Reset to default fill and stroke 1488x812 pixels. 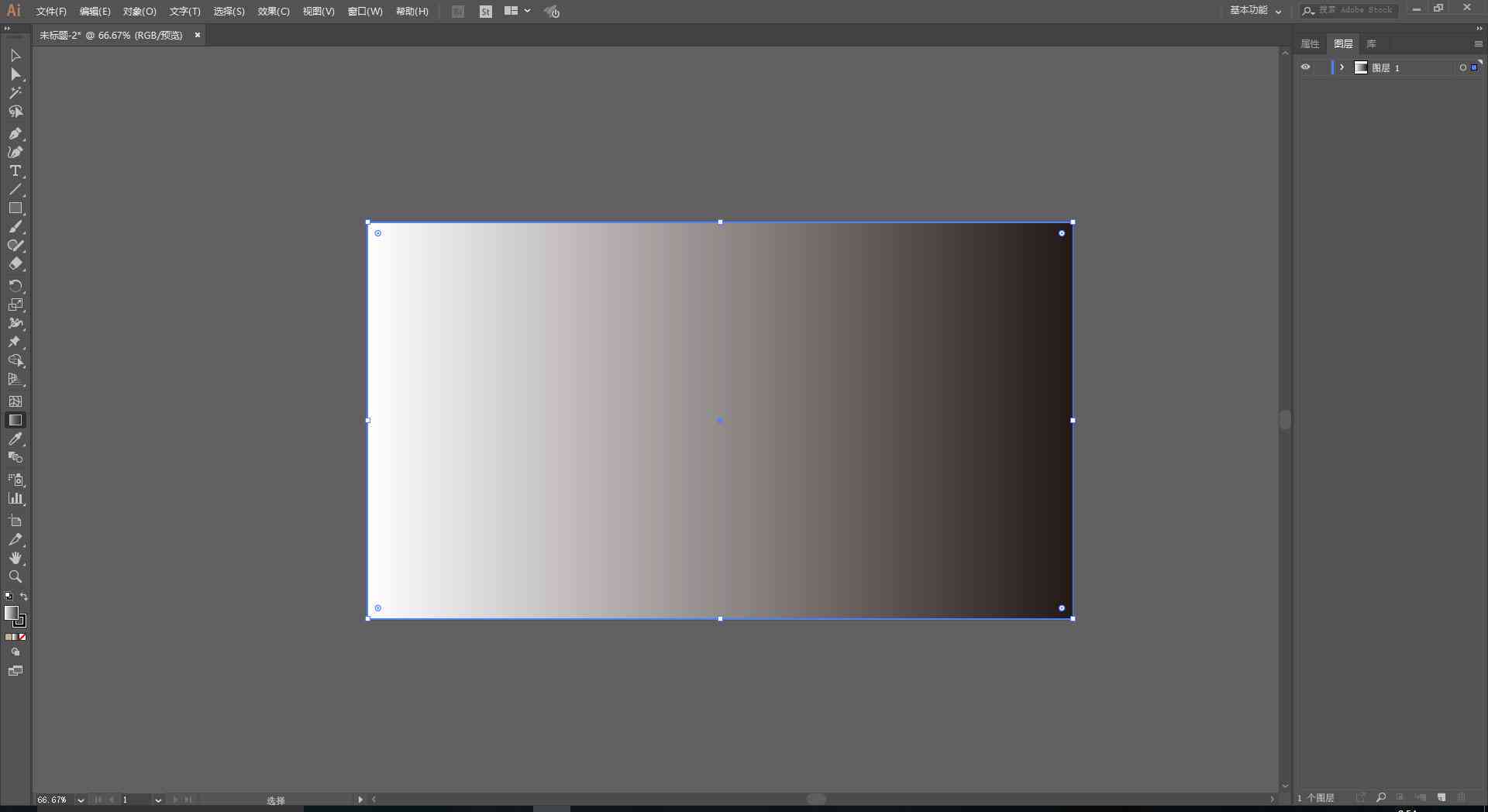click(x=9, y=597)
